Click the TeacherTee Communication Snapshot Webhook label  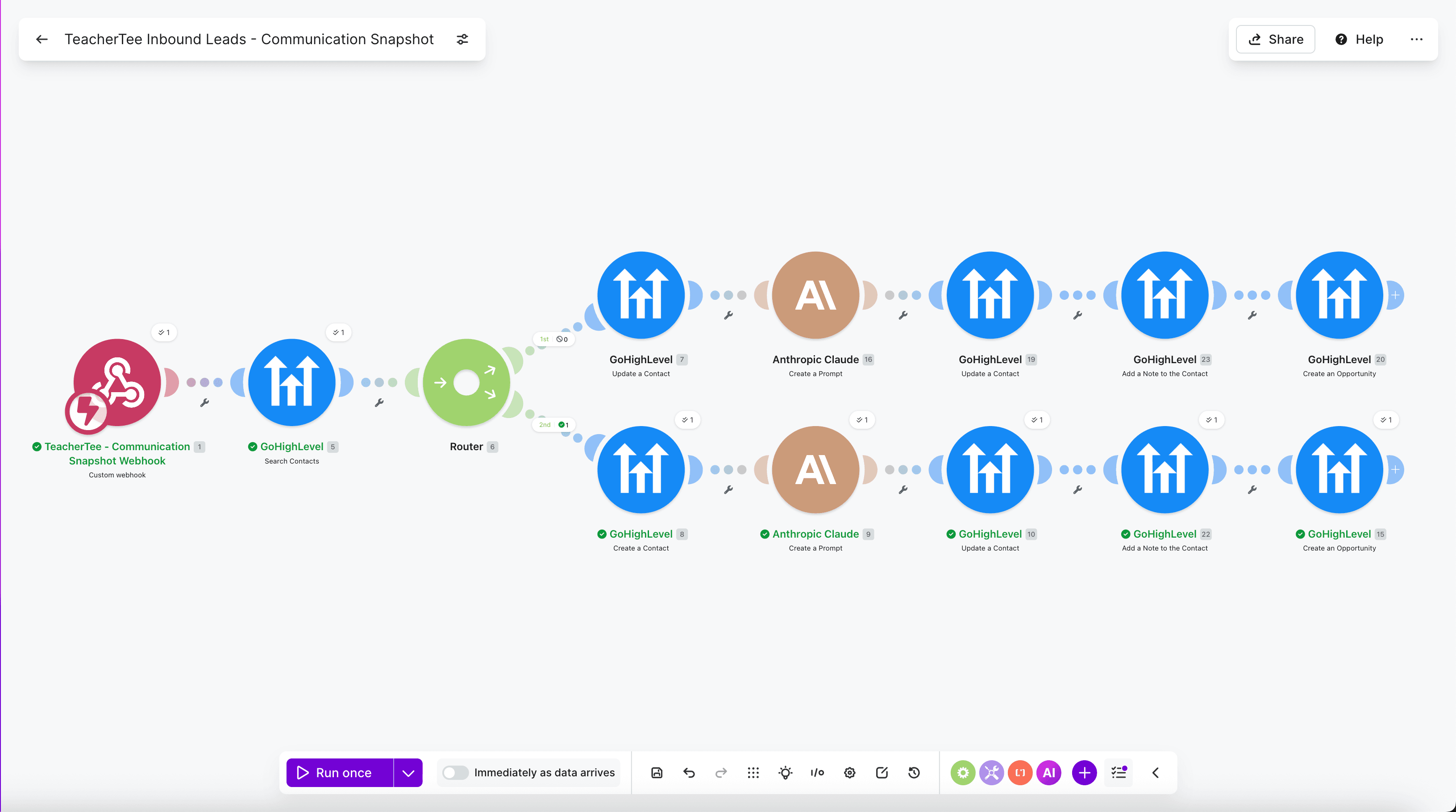(x=117, y=454)
